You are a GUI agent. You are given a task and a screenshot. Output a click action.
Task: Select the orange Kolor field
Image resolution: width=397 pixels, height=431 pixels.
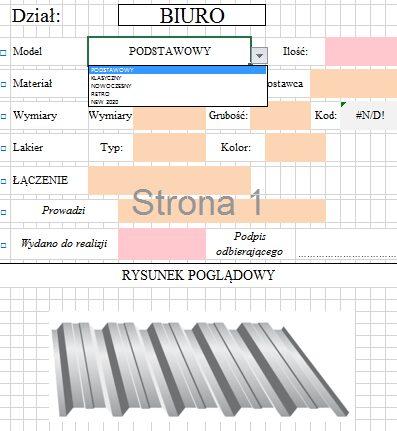295,147
